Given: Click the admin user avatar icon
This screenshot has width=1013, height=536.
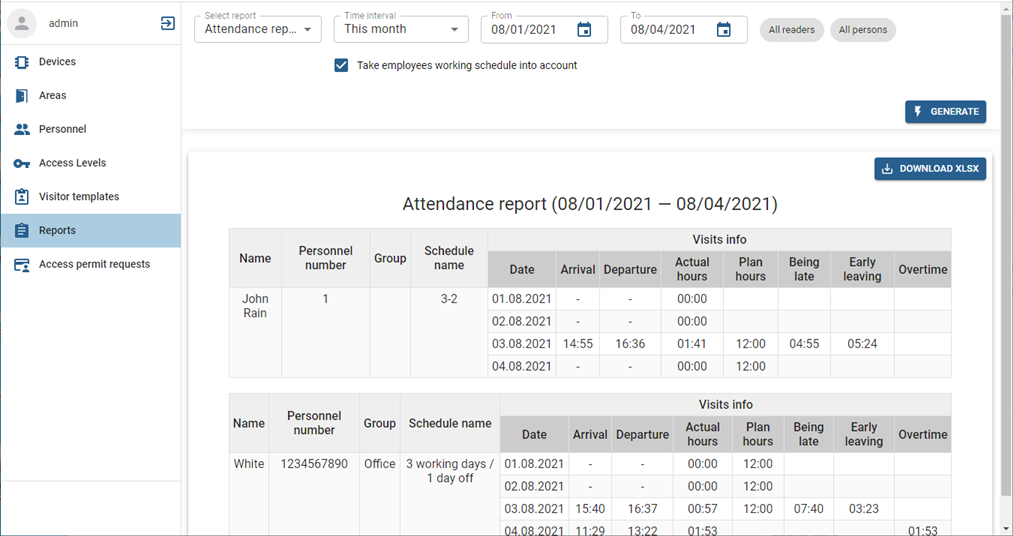Looking at the screenshot, I should (22, 23).
